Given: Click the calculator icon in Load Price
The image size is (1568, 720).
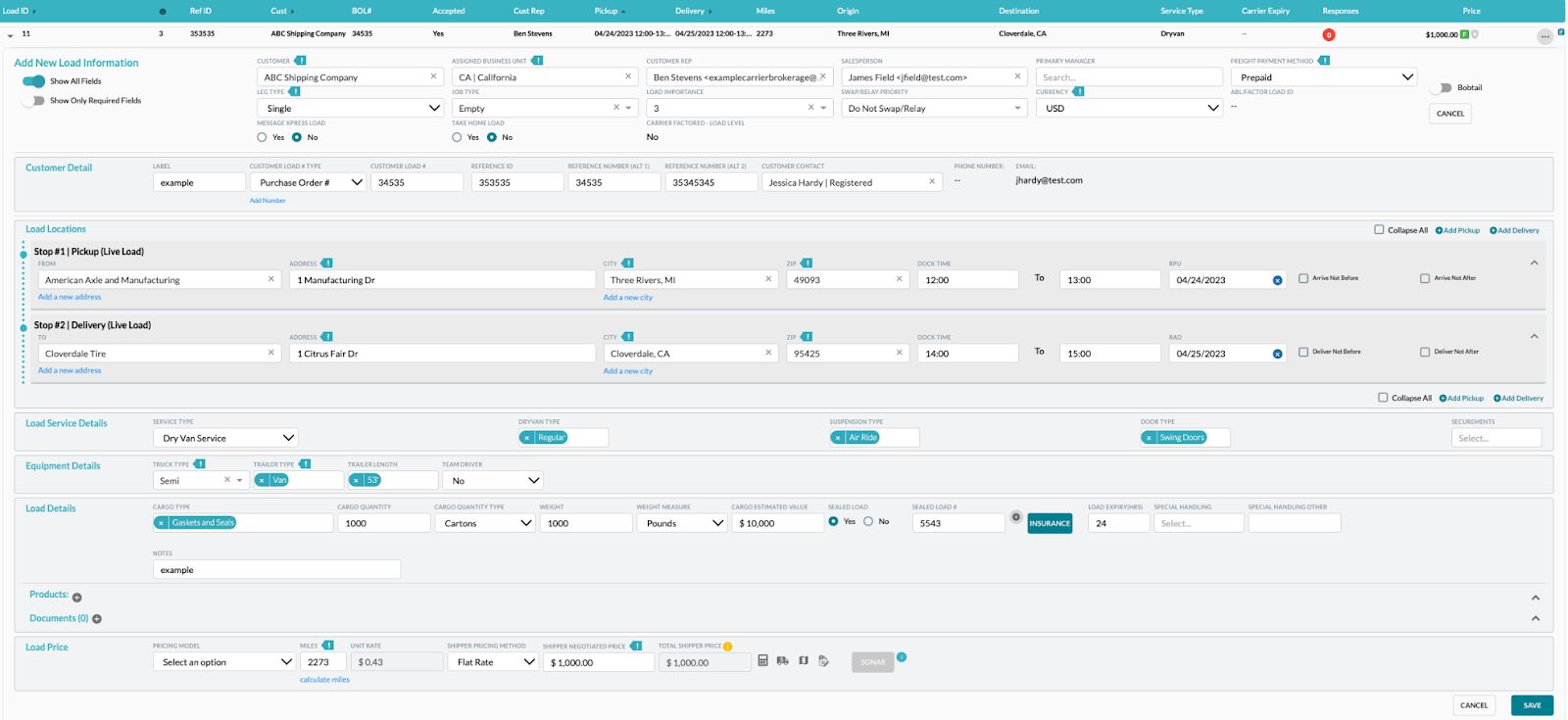Looking at the screenshot, I should coord(762,661).
